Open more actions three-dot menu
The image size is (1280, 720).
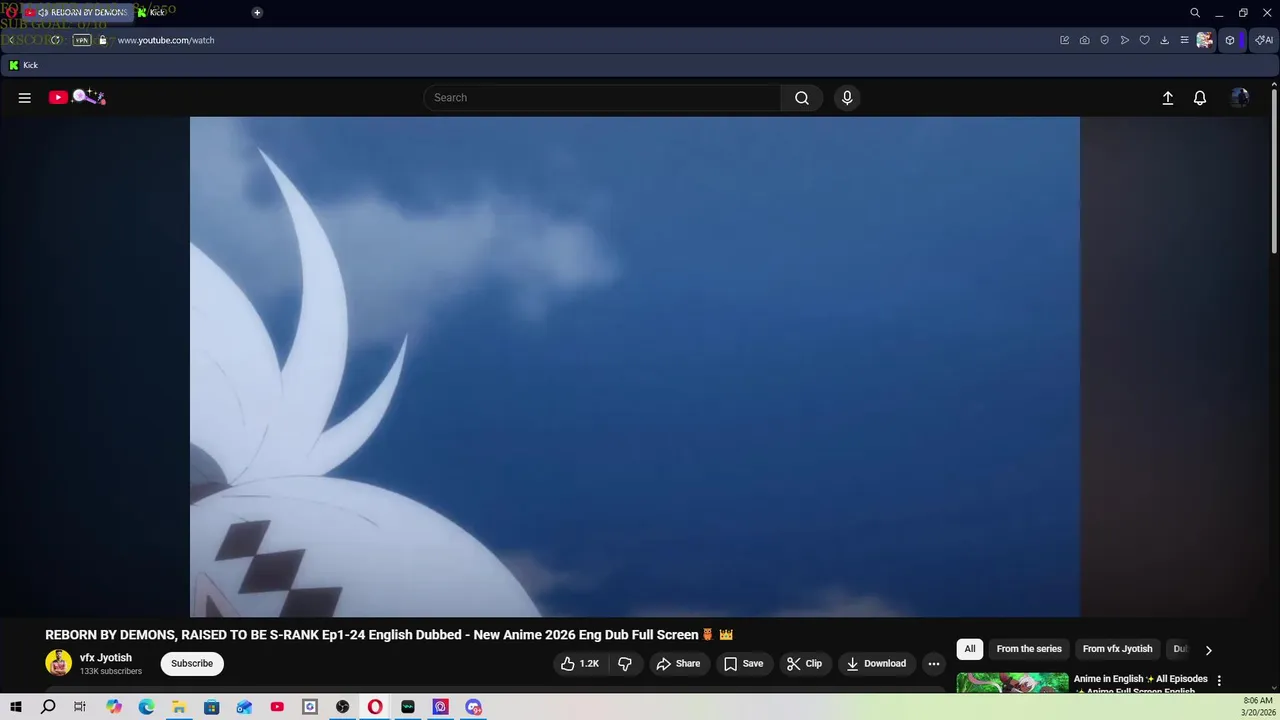coord(934,664)
